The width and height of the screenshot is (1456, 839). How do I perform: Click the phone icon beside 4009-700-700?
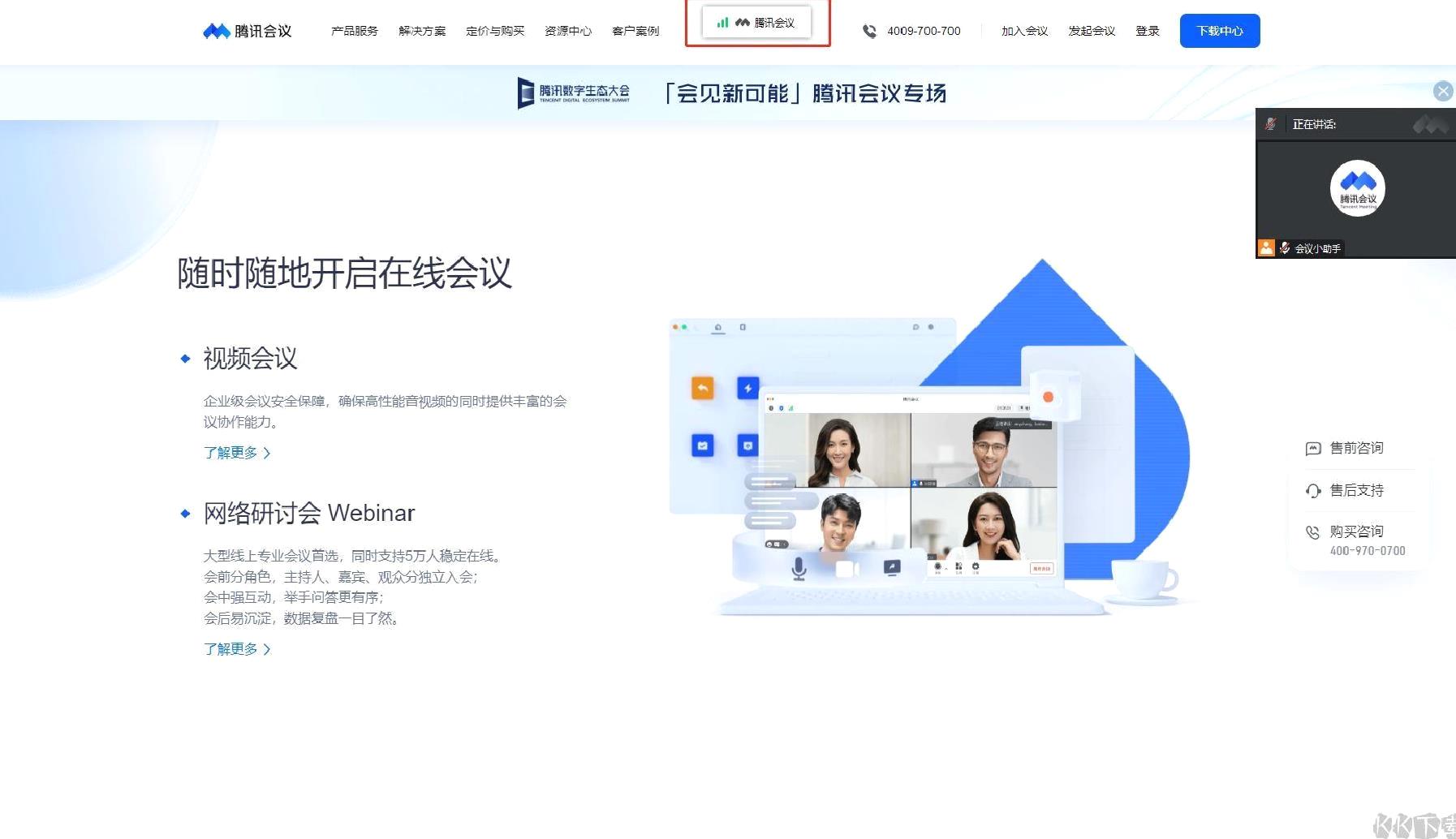tap(869, 31)
